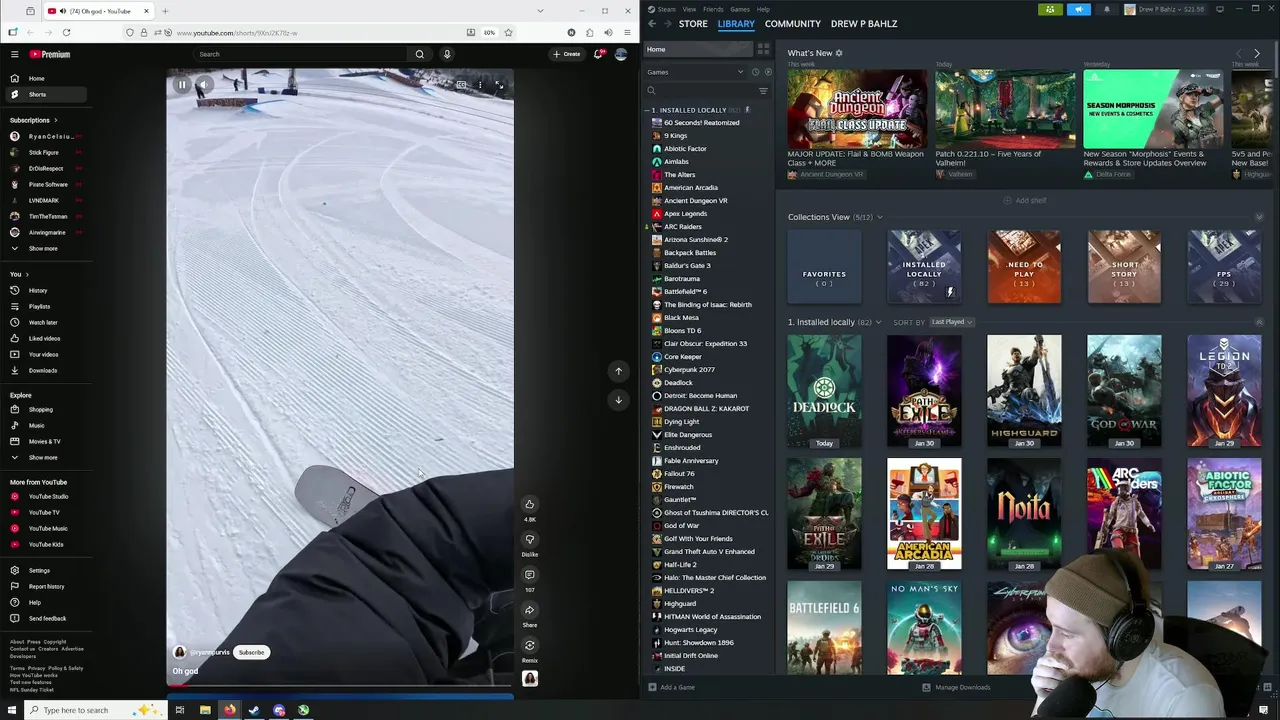Open the Friends menu in Steam

[712, 9]
